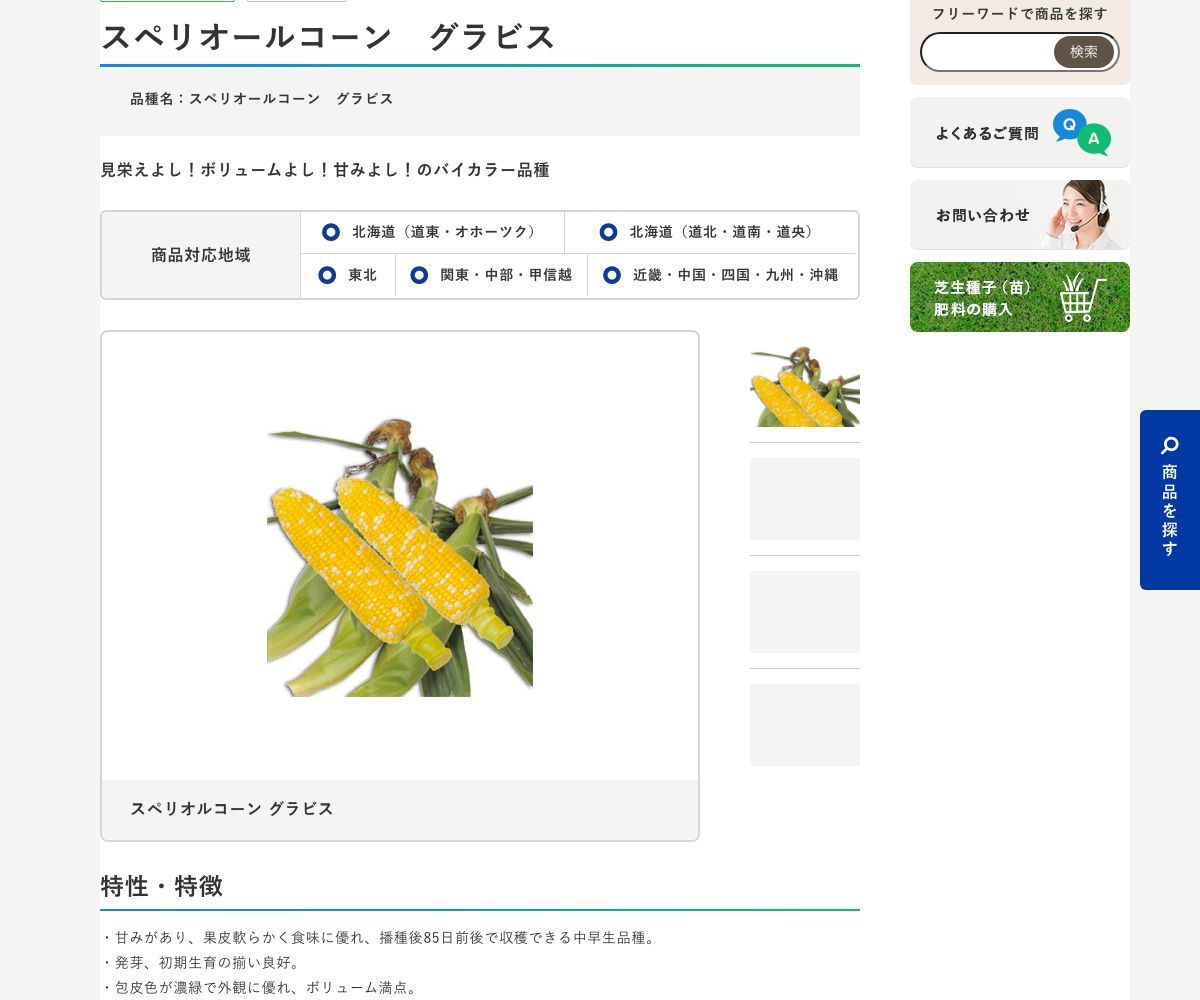This screenshot has height=1000, width=1200.
Task: Click the 検索 search button
Action: pos(1084,52)
